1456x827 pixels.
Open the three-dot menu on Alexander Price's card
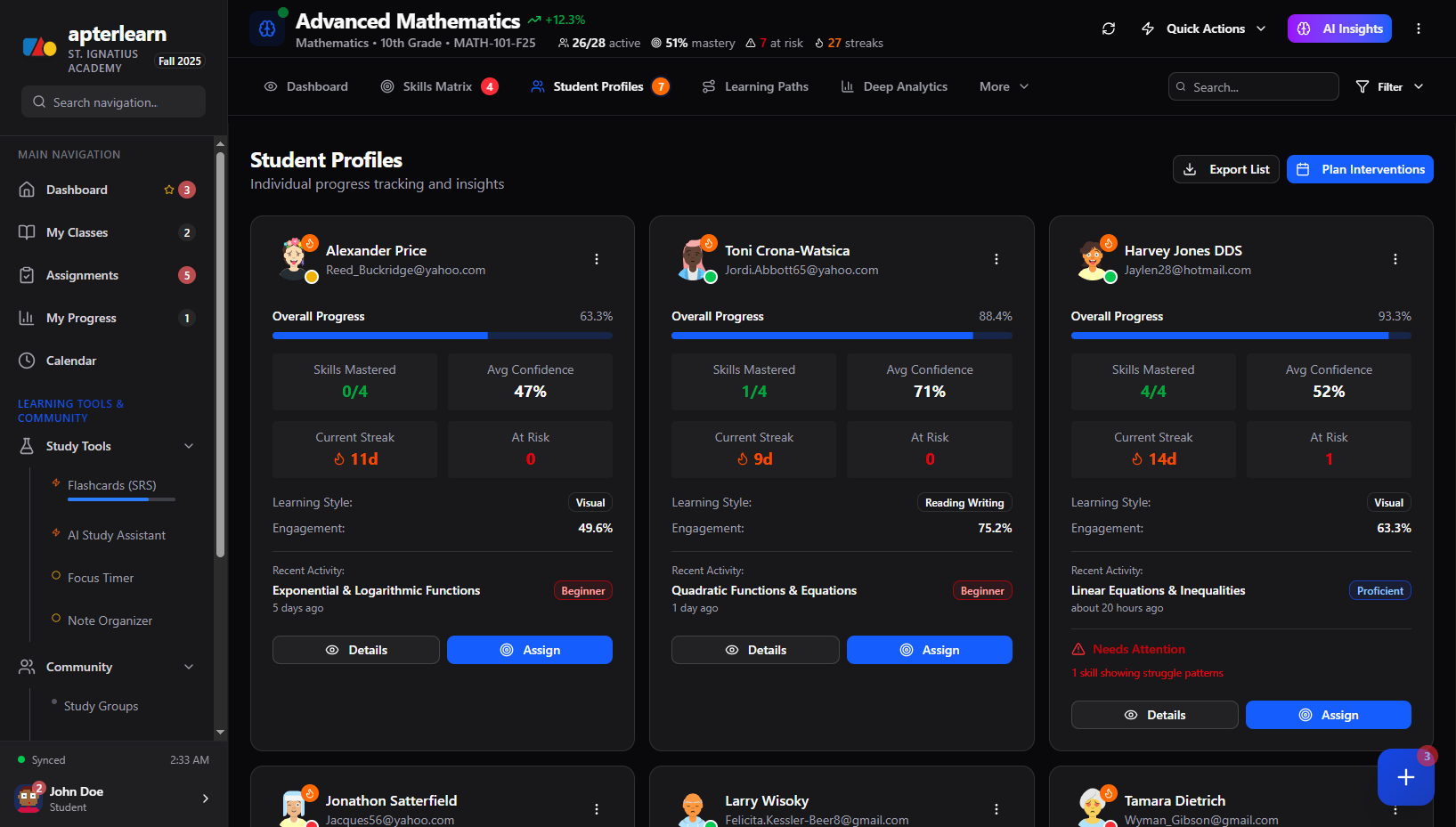click(x=596, y=259)
